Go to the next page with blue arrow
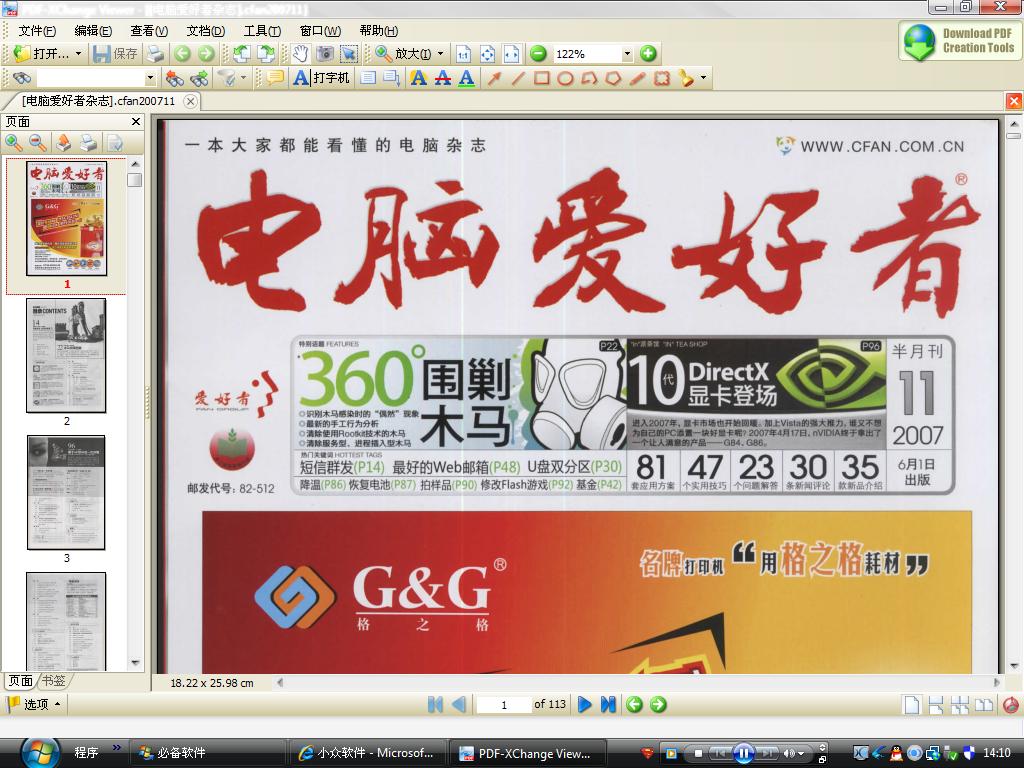 tap(584, 704)
